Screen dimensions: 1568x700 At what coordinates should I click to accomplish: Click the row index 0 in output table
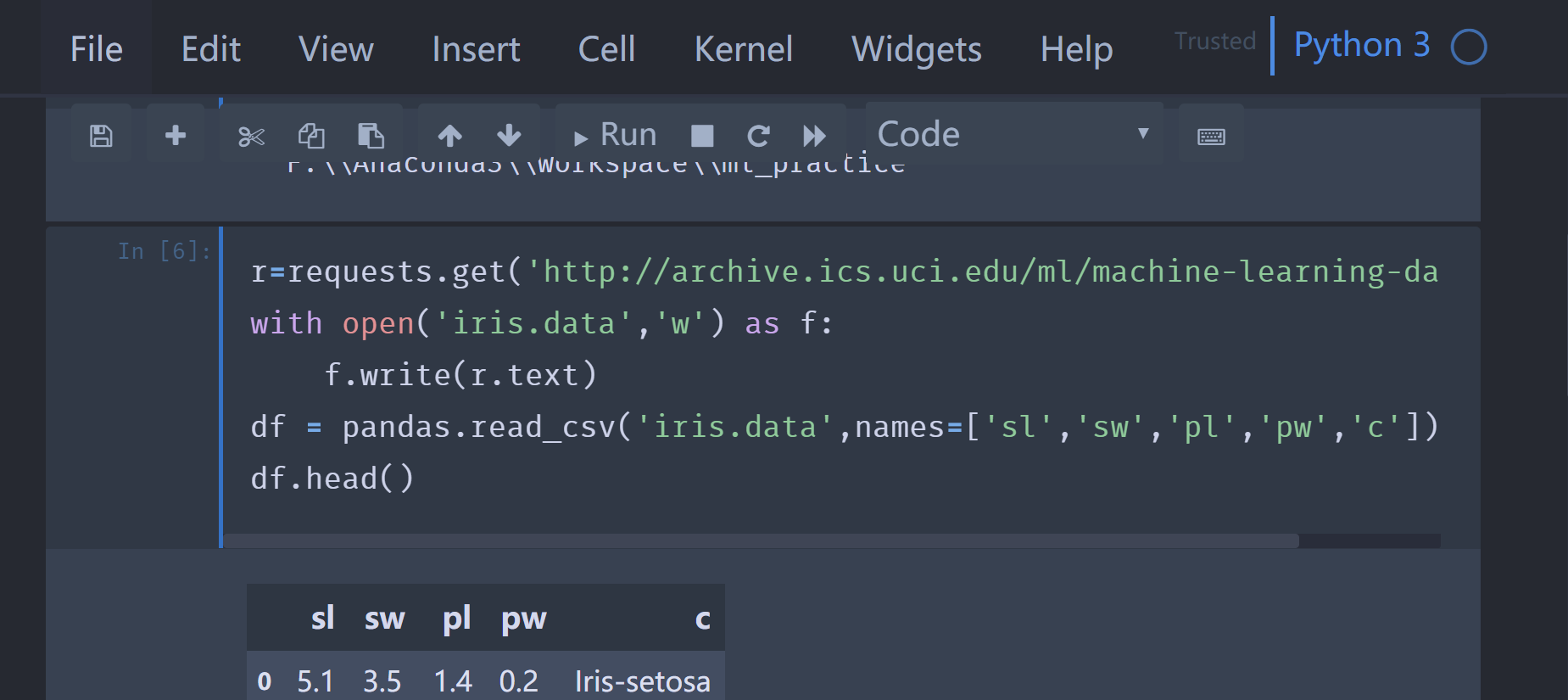click(x=265, y=681)
